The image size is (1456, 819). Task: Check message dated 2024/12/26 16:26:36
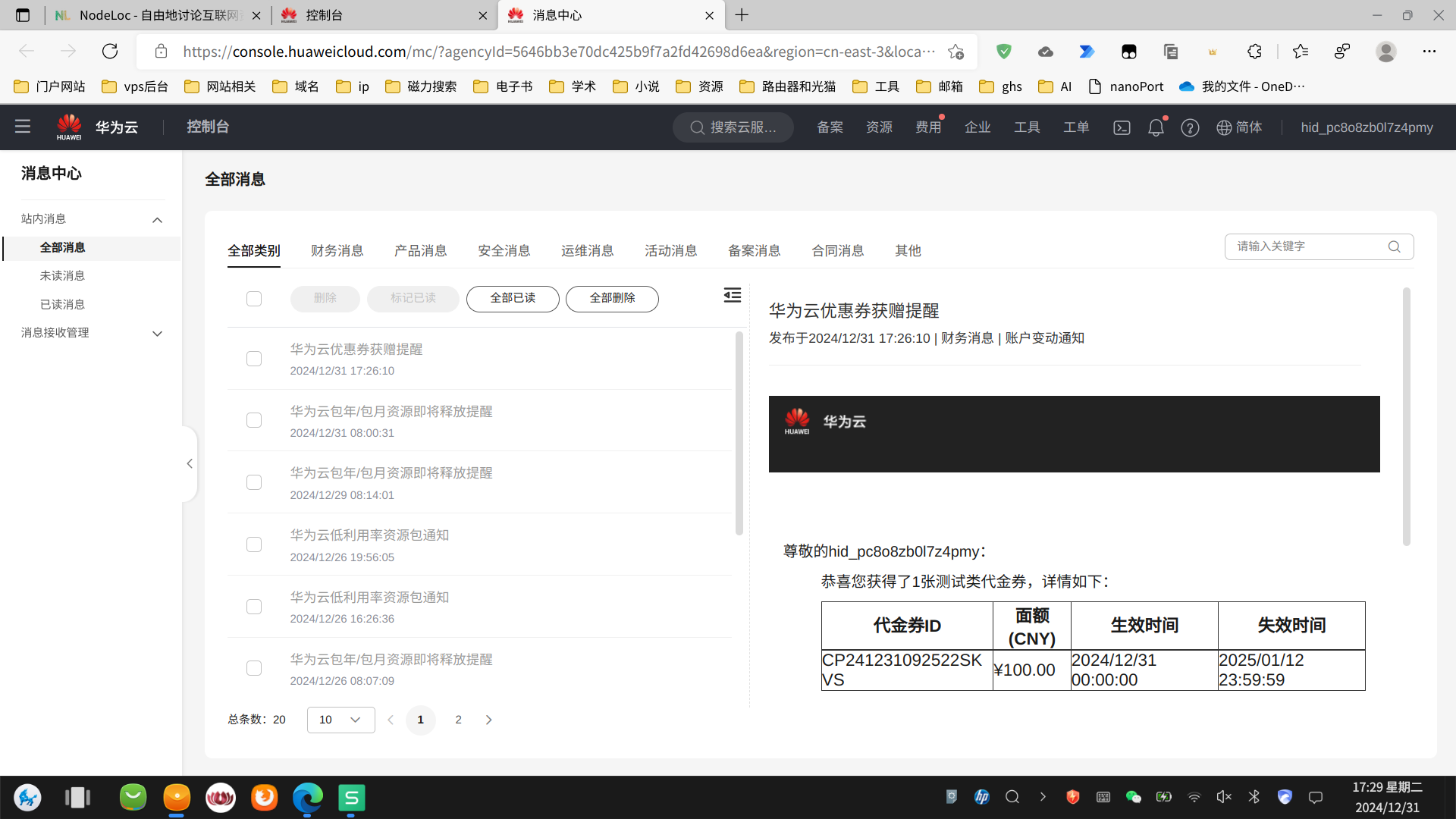click(254, 607)
